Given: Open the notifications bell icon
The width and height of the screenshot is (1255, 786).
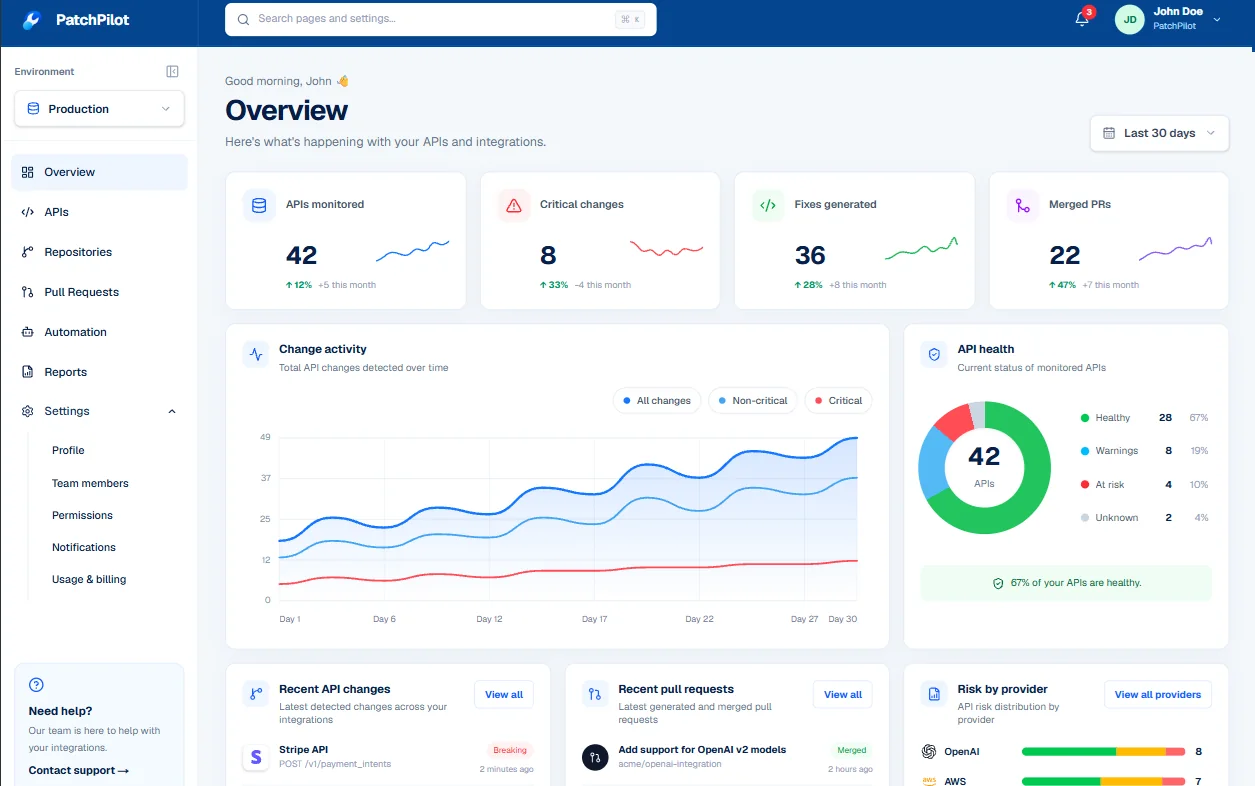Looking at the screenshot, I should (x=1082, y=19).
